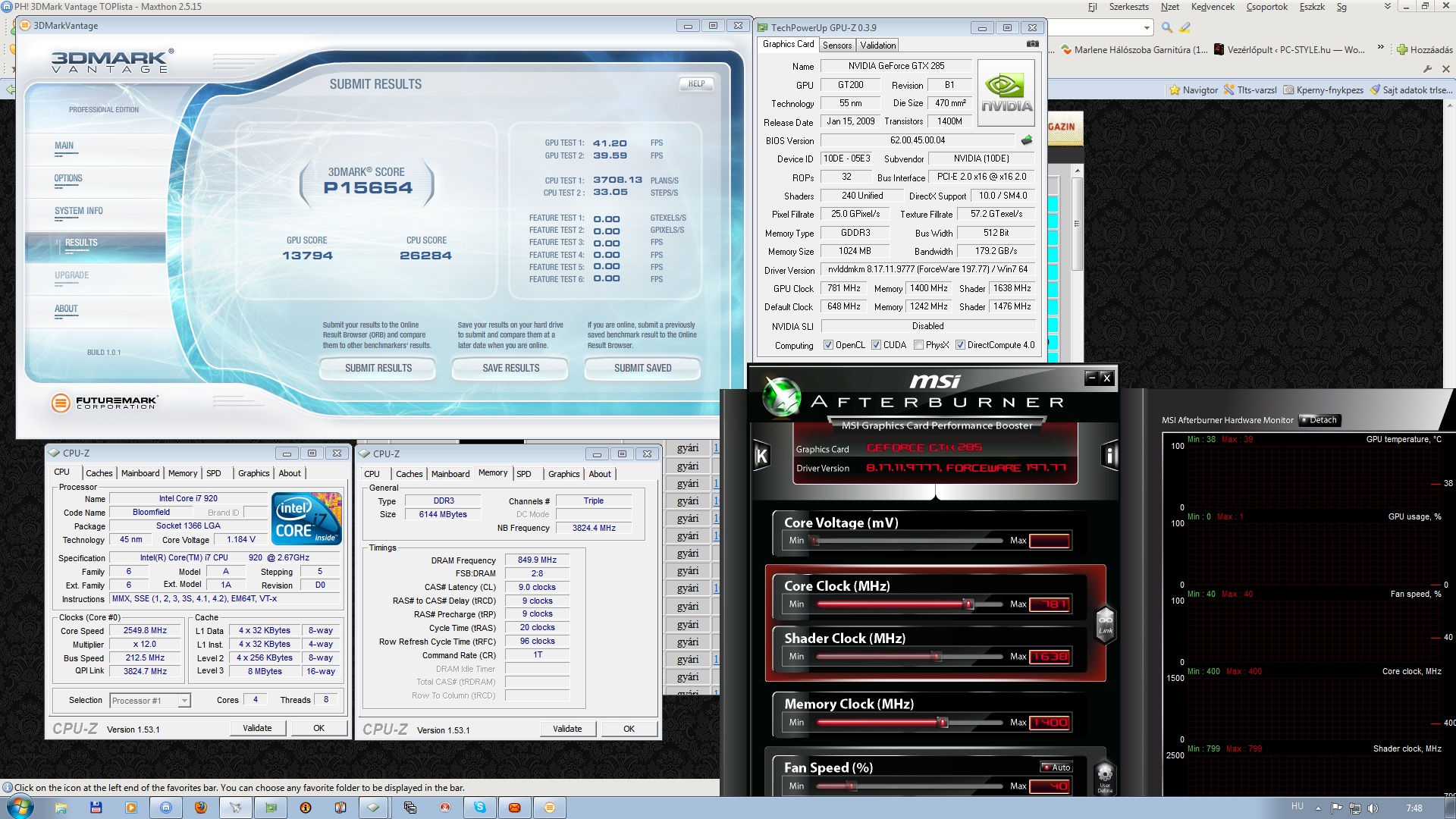This screenshot has width=1456, height=819.
Task: Select ABOUT in 3DMark Vantage sidebar
Action: coord(66,309)
